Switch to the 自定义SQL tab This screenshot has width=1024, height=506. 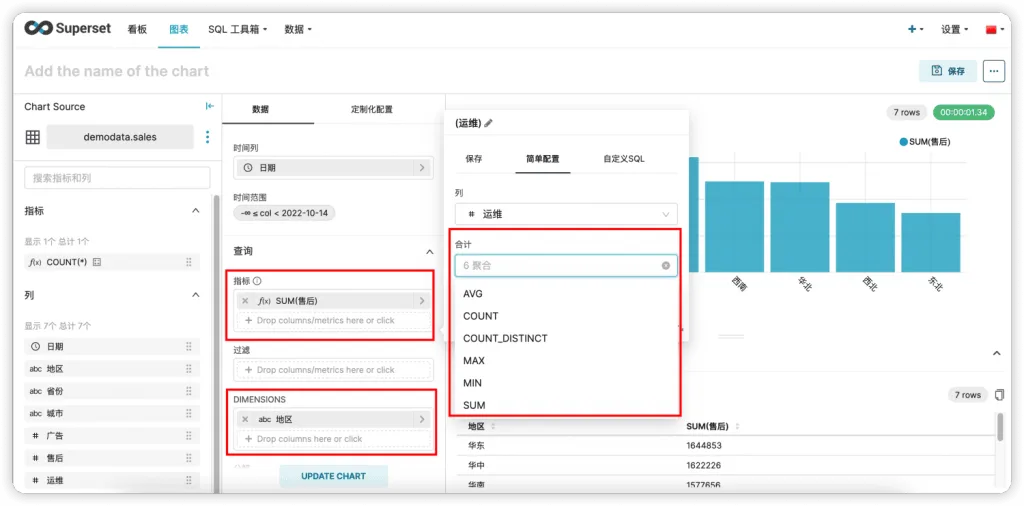click(624, 159)
